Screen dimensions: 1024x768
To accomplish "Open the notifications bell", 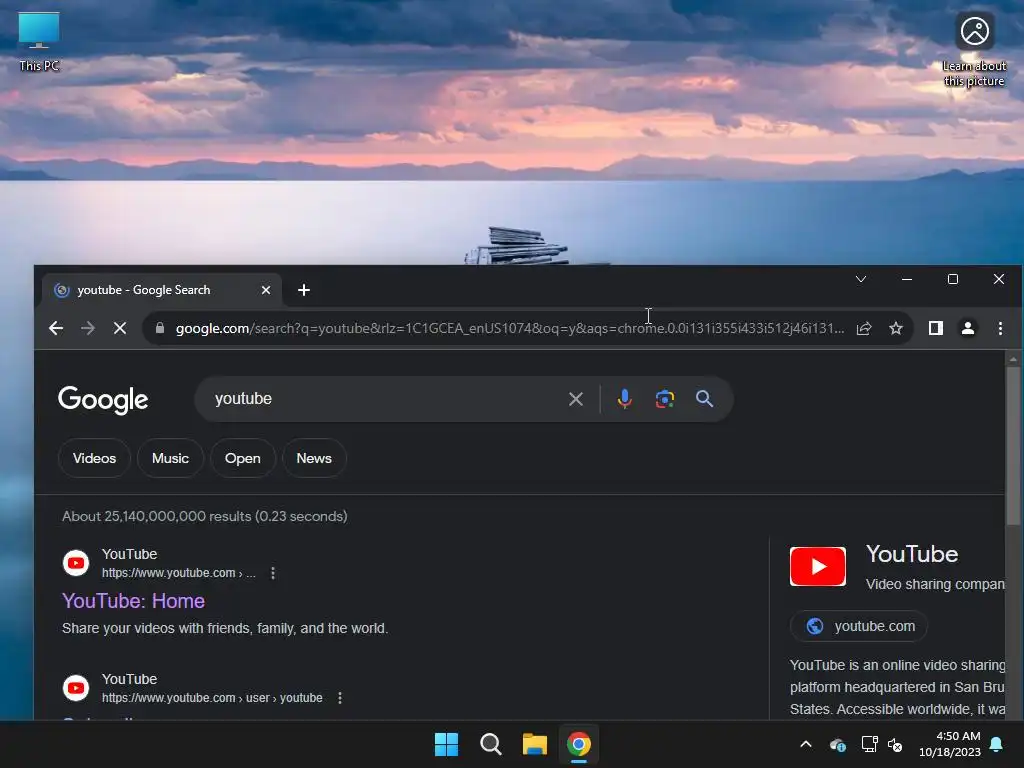I will pos(997,744).
